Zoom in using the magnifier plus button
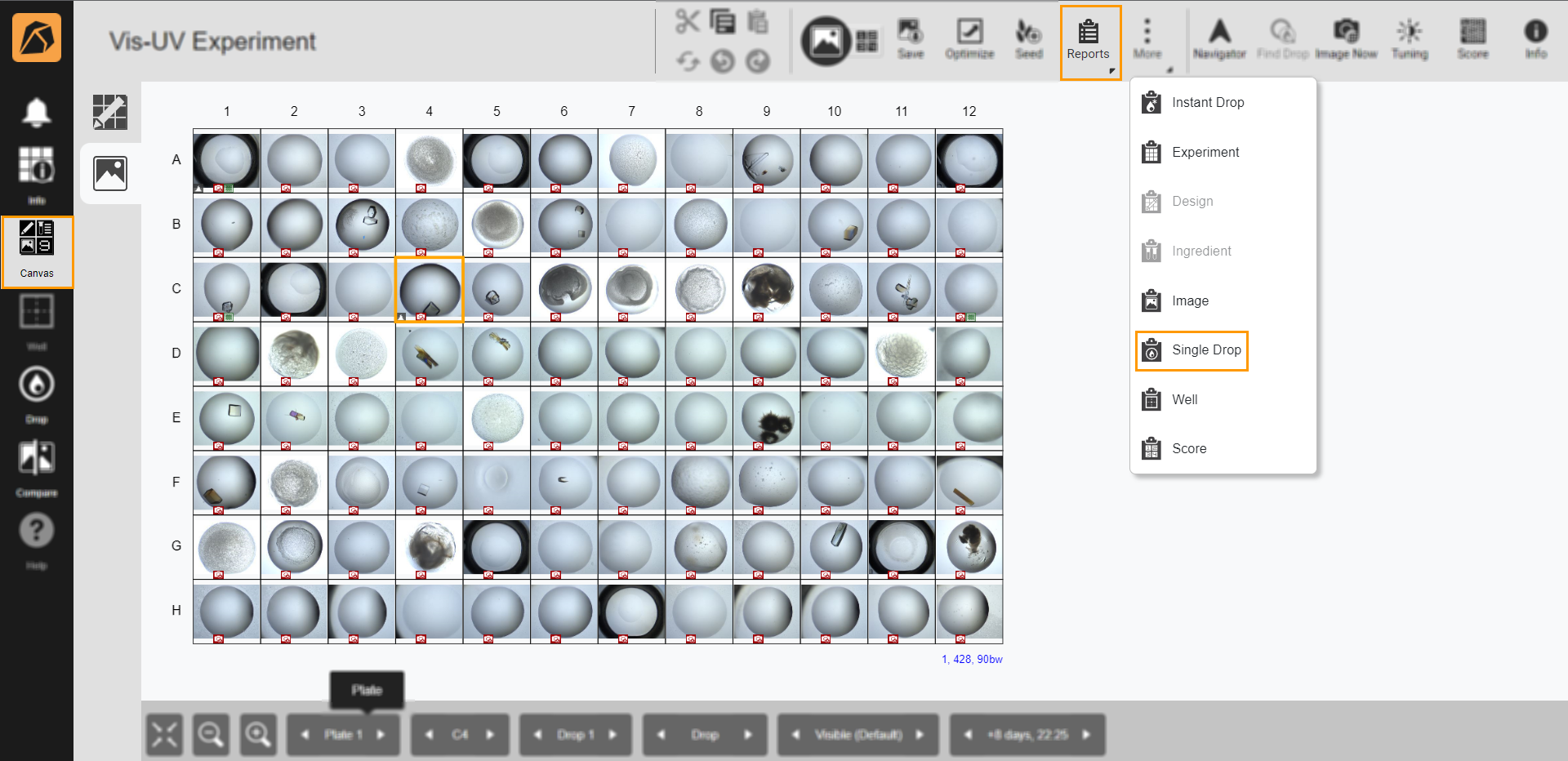1568x761 pixels. pos(258,734)
